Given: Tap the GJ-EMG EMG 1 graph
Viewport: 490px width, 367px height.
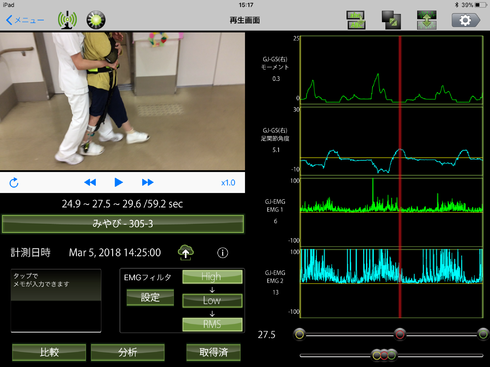Looking at the screenshot, I should click(392, 212).
